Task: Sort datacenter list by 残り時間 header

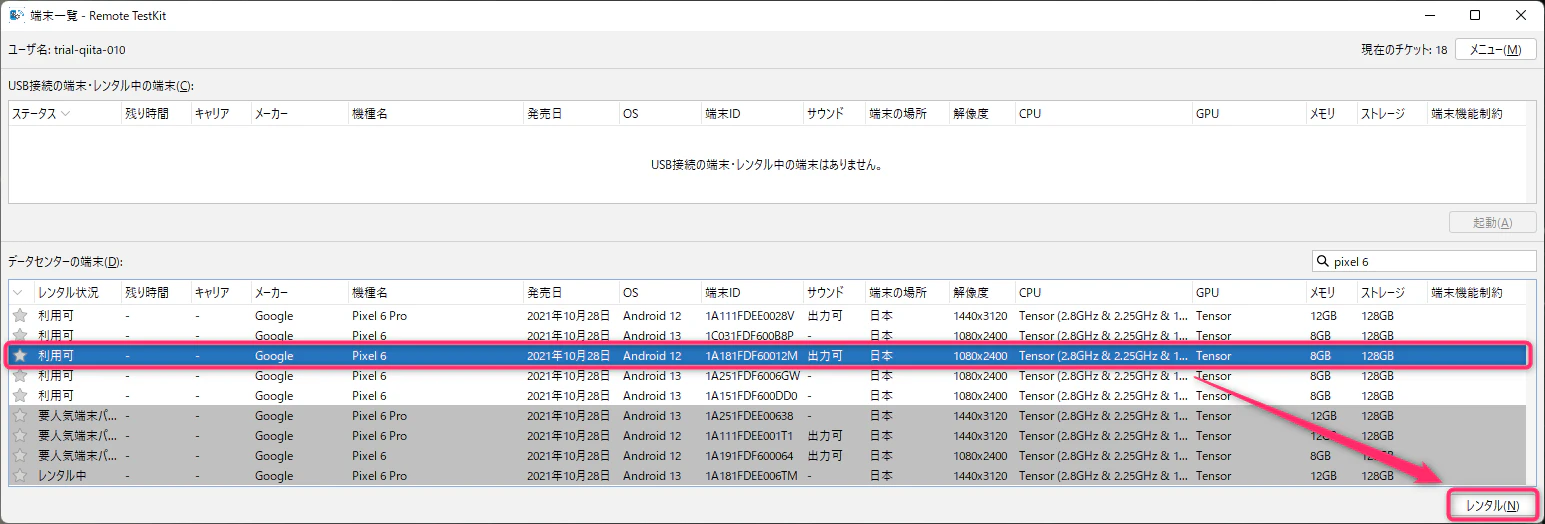Action: pos(157,293)
